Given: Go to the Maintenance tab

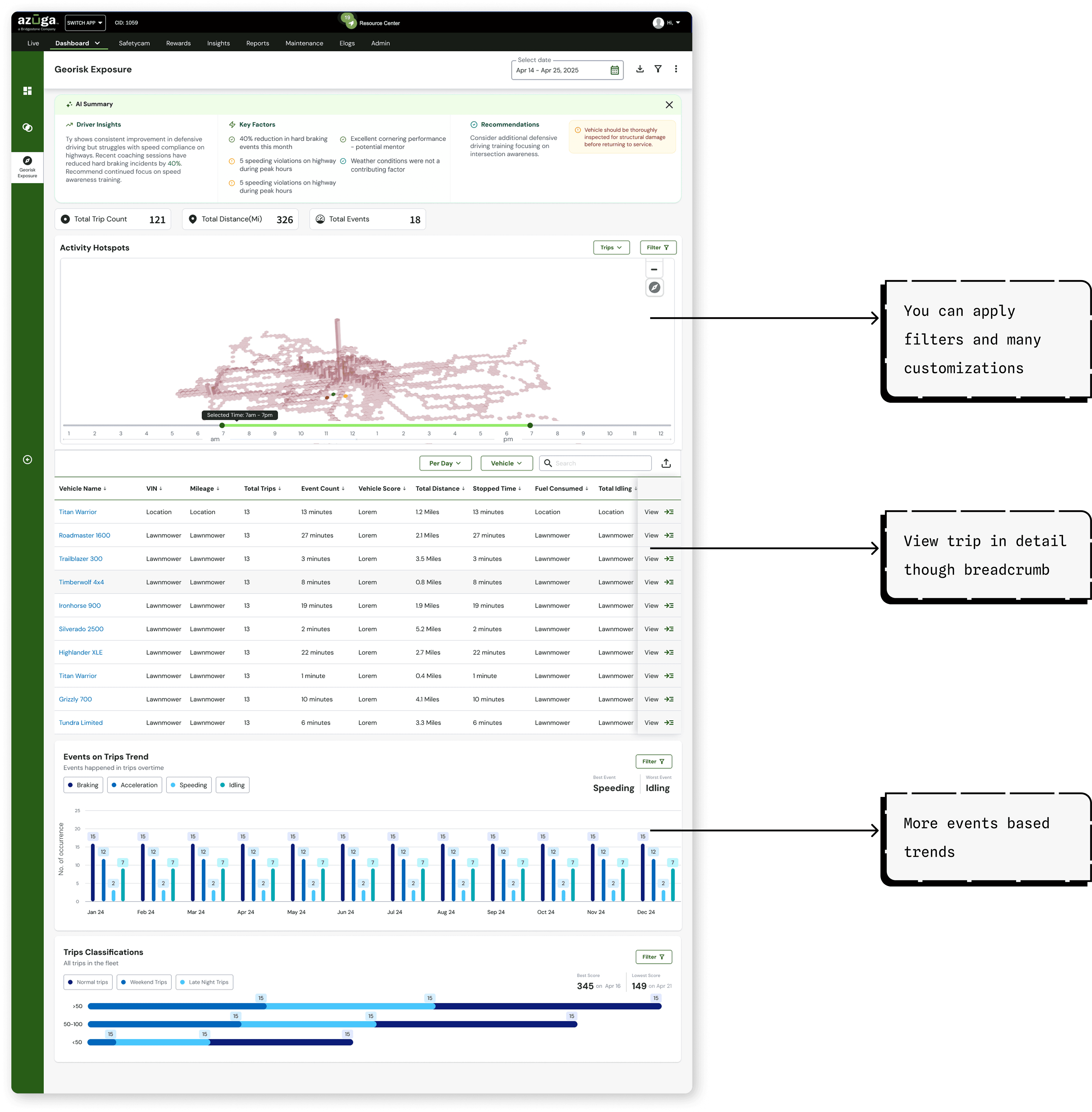Looking at the screenshot, I should pyautogui.click(x=304, y=43).
